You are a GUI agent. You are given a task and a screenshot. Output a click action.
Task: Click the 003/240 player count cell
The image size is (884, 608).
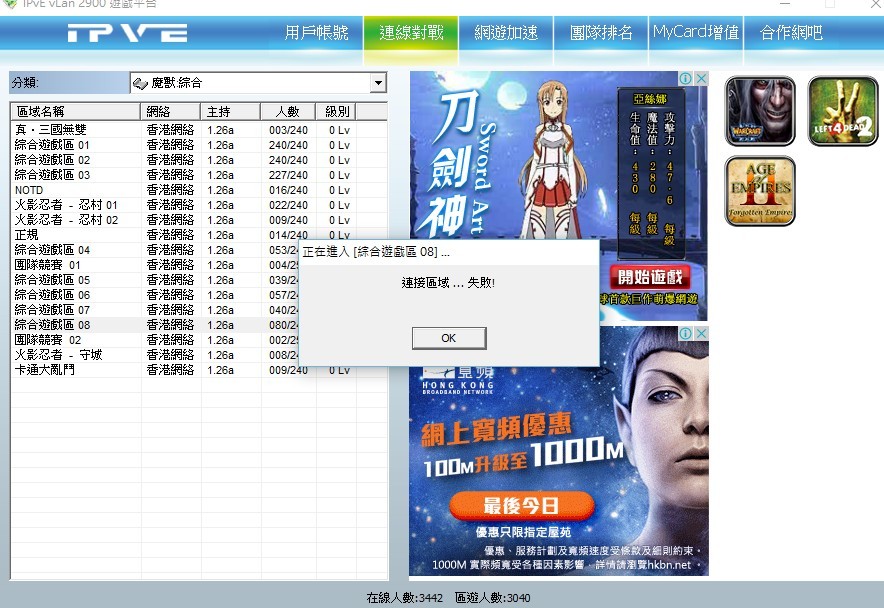[x=288, y=130]
